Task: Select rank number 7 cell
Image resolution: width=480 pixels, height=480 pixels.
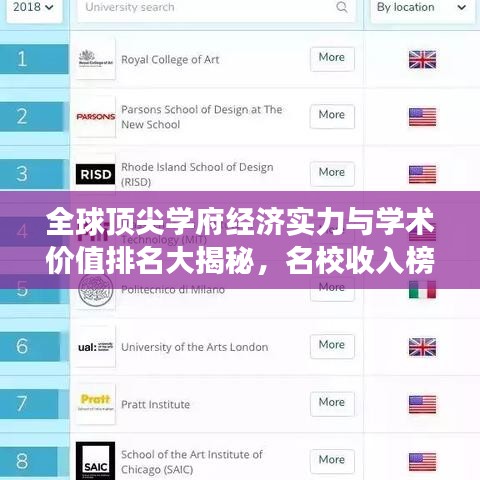Action: pos(29,404)
